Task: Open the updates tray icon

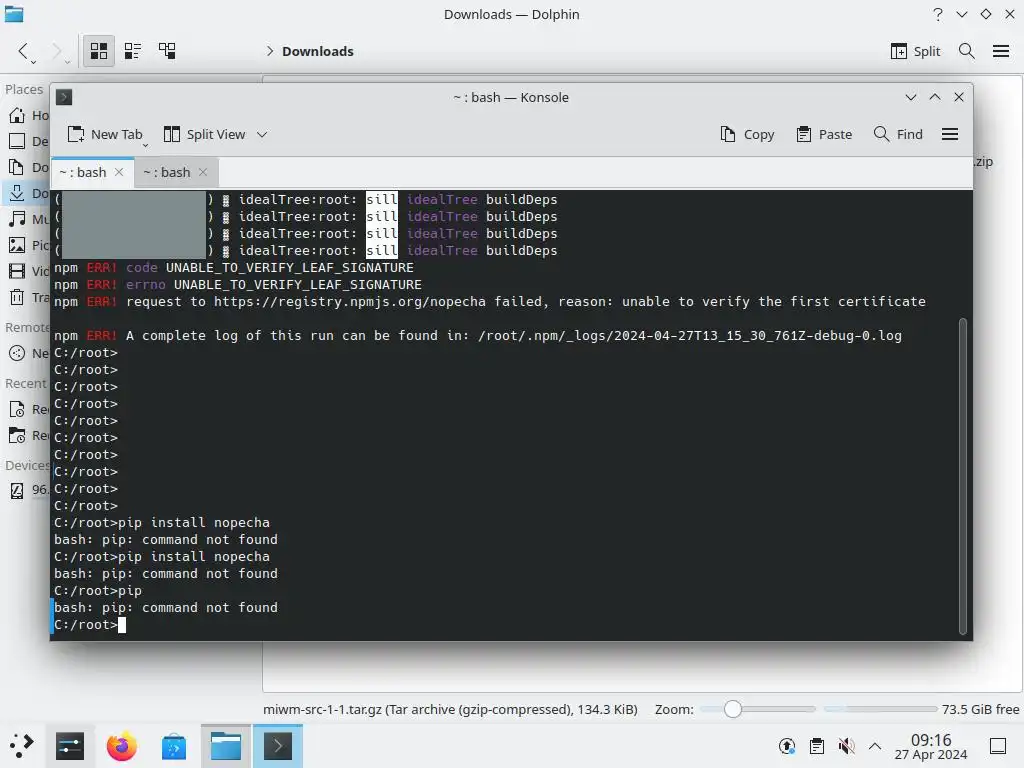Action: point(787,746)
